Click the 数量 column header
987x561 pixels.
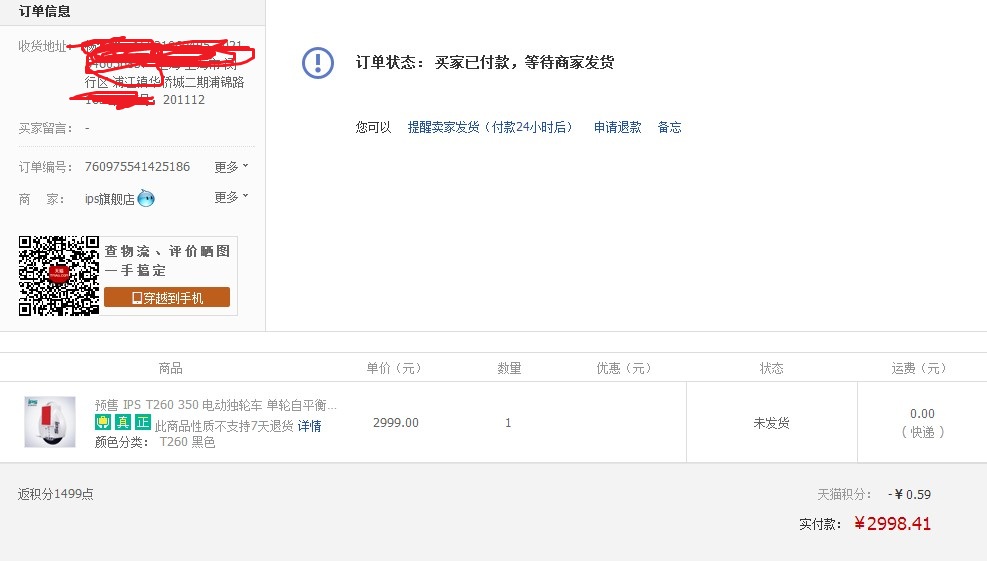tap(509, 368)
